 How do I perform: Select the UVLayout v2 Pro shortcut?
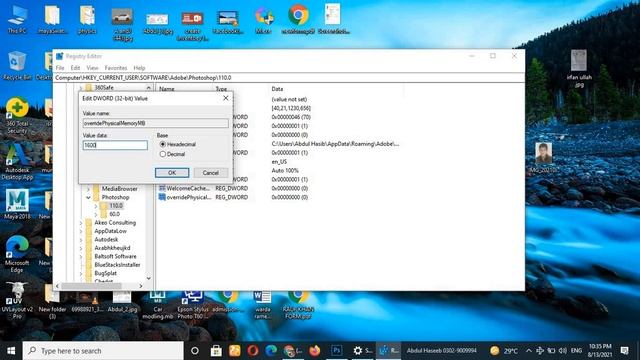click(x=17, y=300)
